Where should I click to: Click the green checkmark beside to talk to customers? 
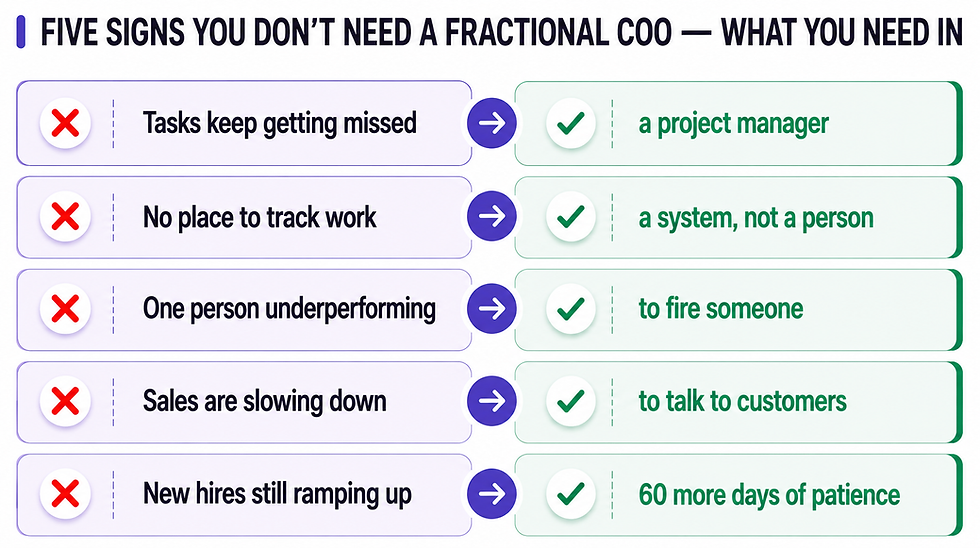[x=571, y=401]
